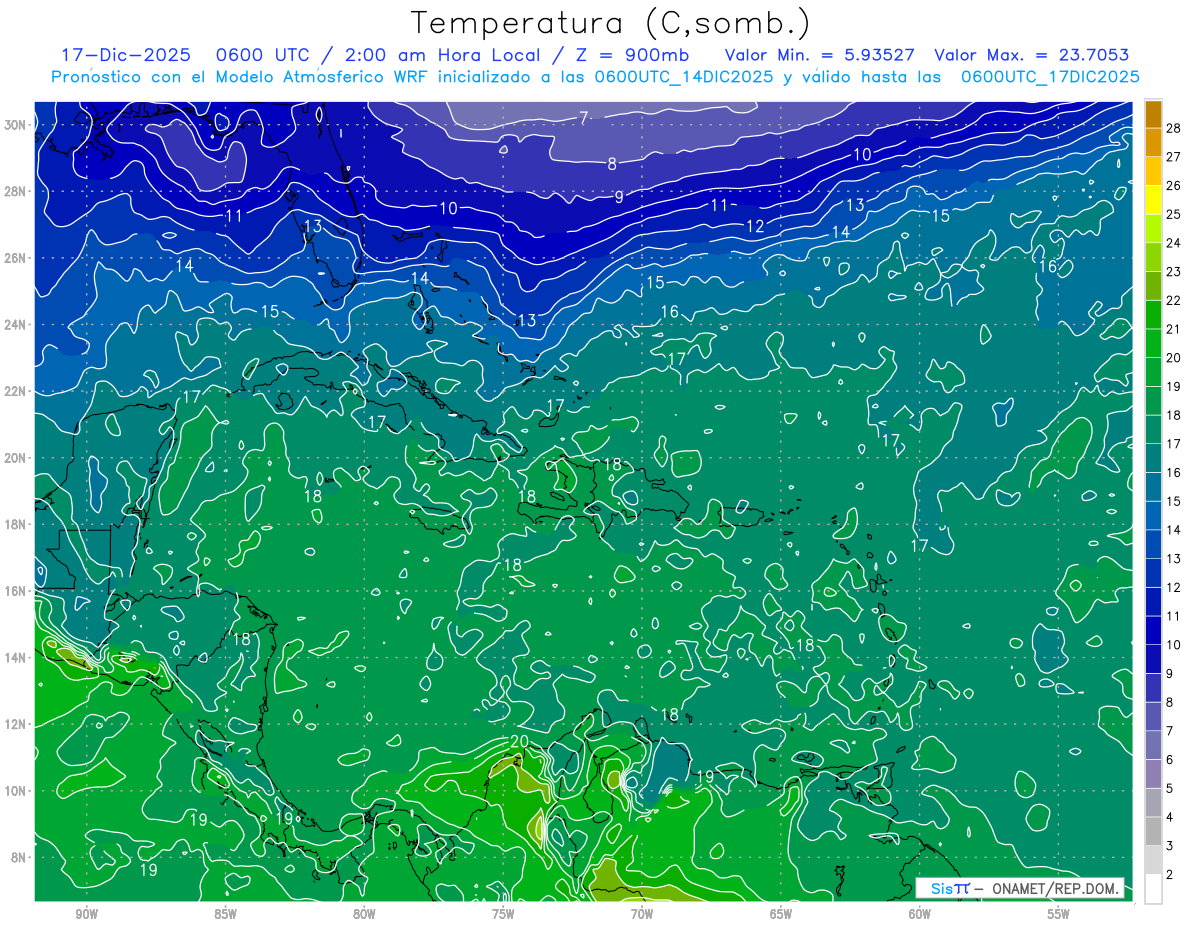The width and height of the screenshot is (1200, 927).
Task: Click the brown legend swatch above 28
Action: [1153, 114]
